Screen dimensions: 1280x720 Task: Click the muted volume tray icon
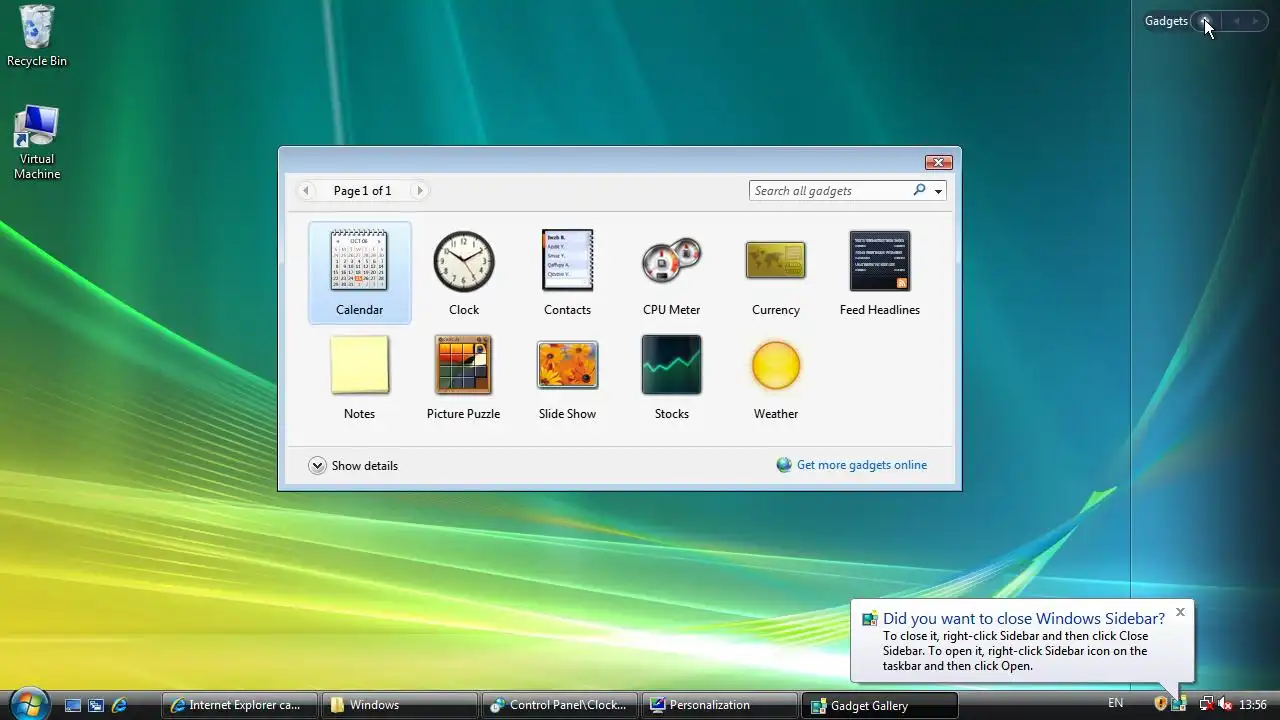(1225, 704)
